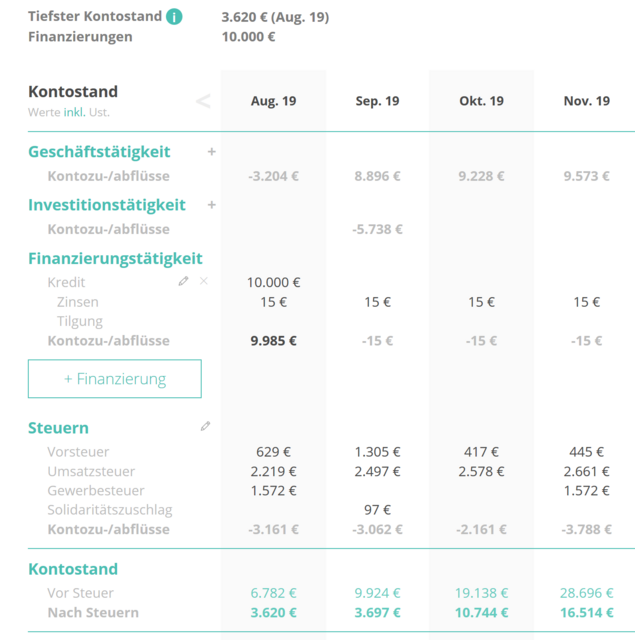Click the + Finanzierung button
635x640 pixels.
[x=115, y=379]
